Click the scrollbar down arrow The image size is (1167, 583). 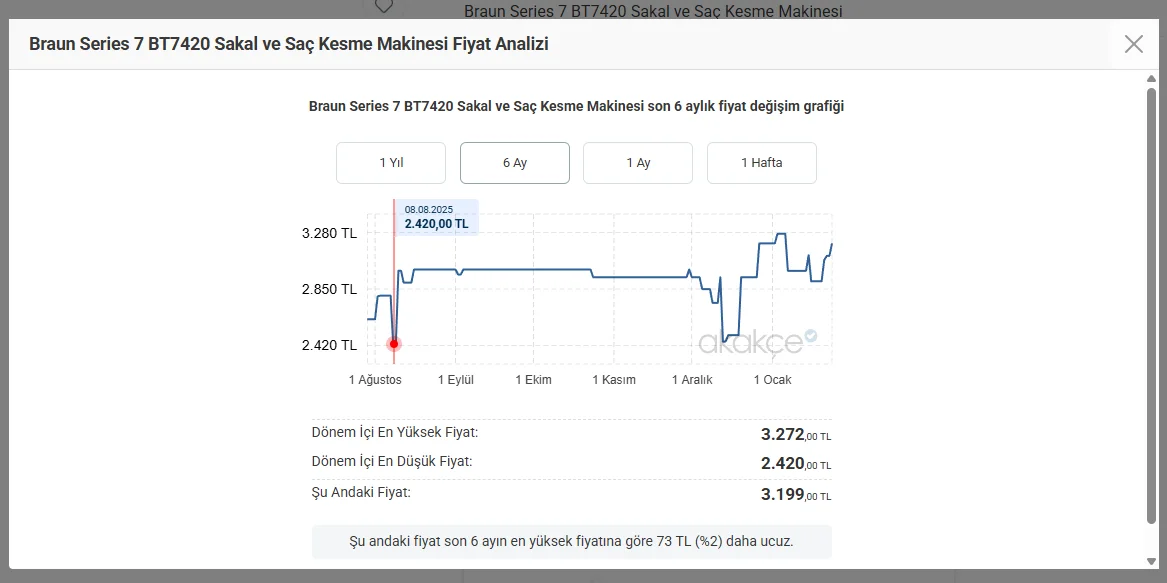(1151, 560)
